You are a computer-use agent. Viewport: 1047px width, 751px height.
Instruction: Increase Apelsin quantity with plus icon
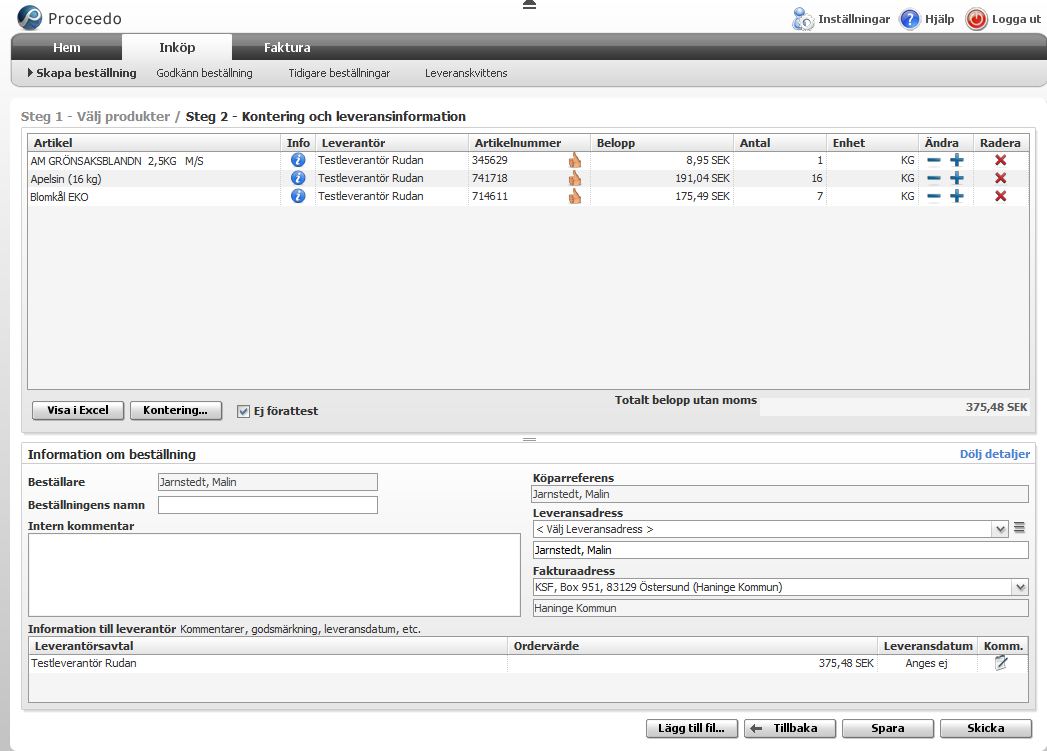[x=957, y=178]
